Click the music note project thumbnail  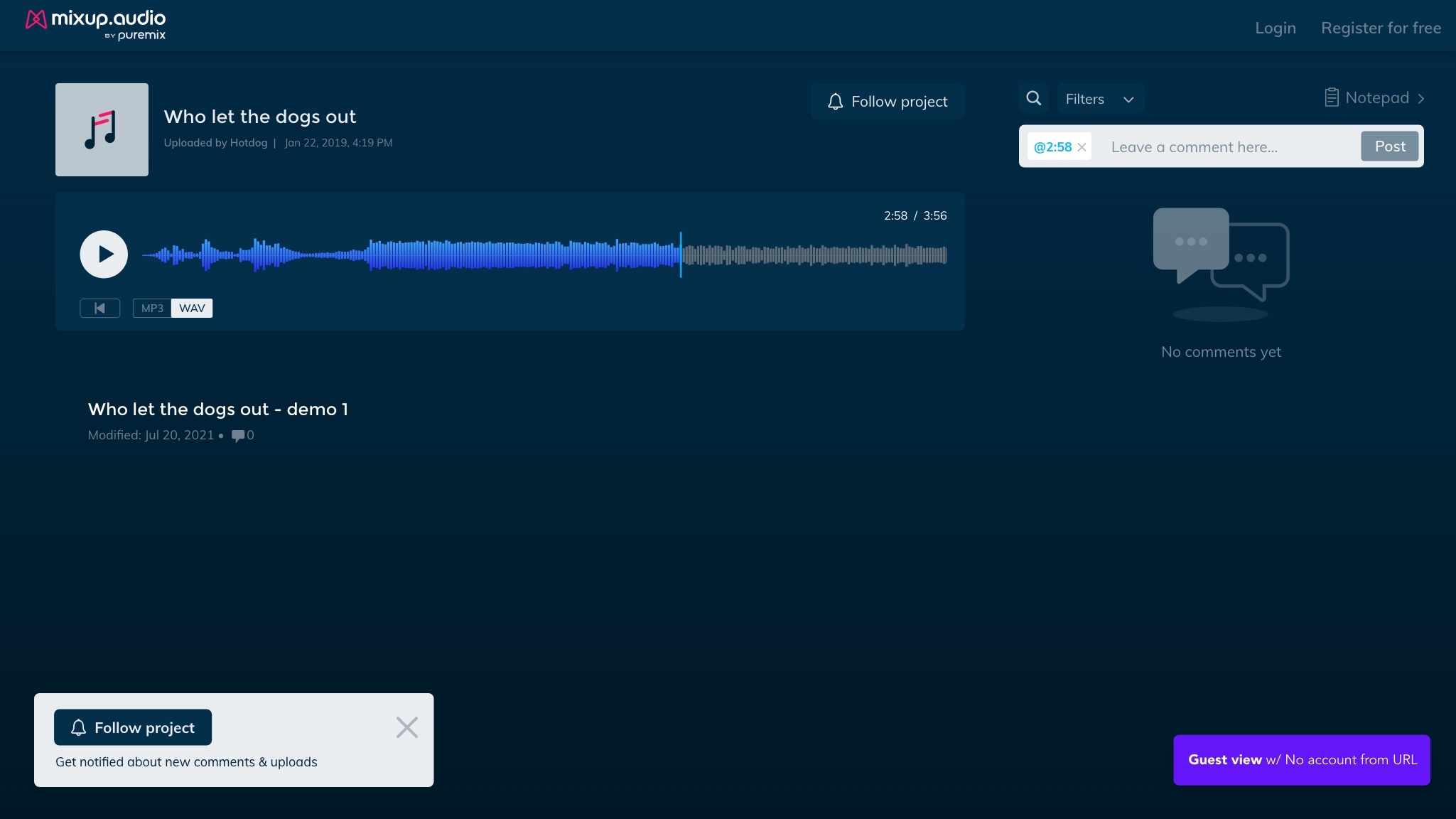[x=102, y=129]
